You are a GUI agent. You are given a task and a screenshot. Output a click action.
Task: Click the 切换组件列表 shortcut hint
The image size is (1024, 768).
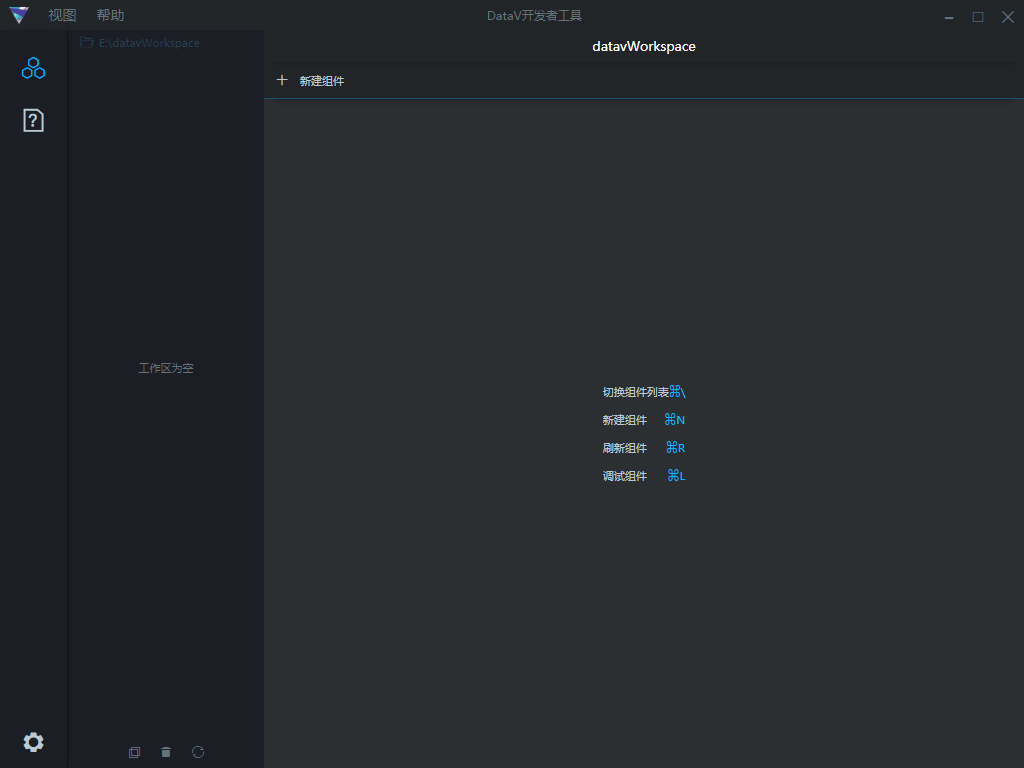click(x=644, y=392)
